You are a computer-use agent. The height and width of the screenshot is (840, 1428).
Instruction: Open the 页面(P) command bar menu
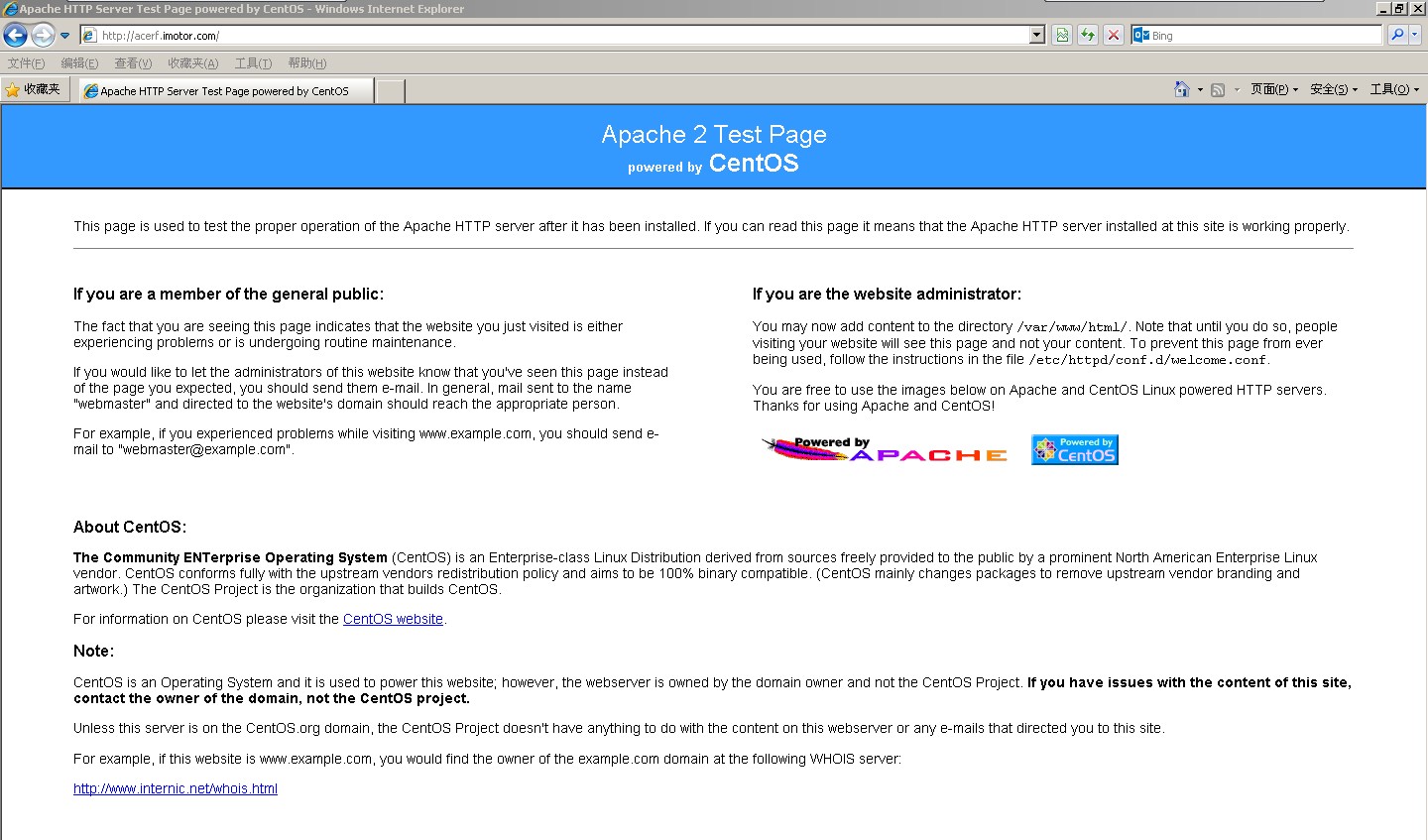click(x=1274, y=89)
